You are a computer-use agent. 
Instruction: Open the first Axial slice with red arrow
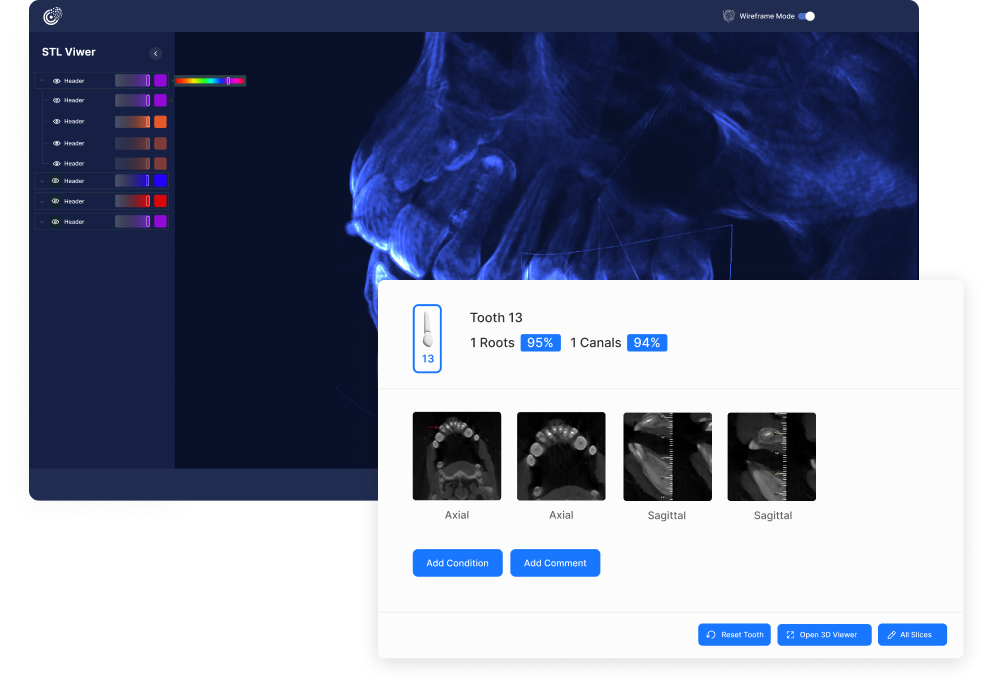[x=457, y=456]
